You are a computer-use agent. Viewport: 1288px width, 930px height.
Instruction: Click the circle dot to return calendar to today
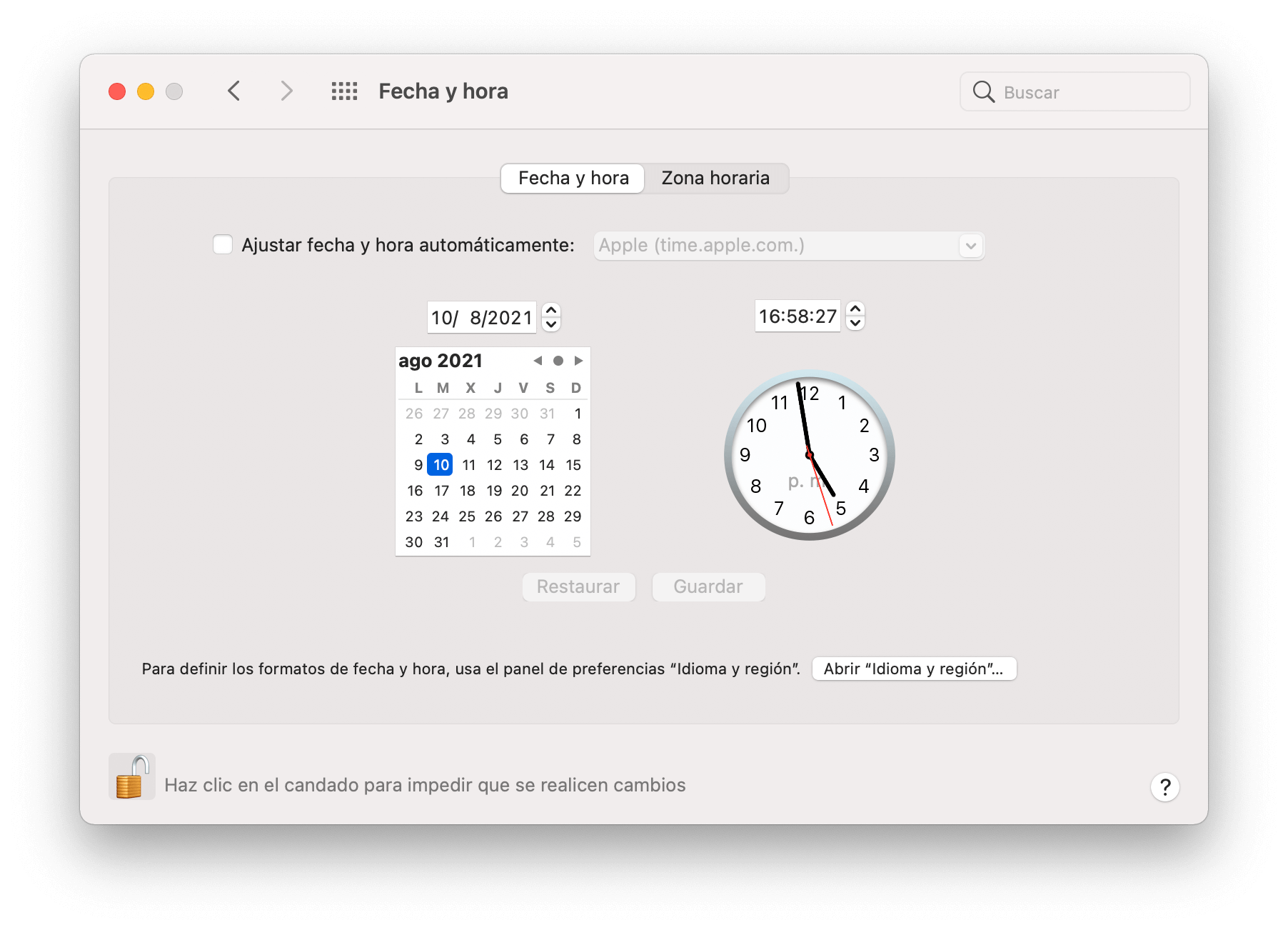click(x=559, y=361)
